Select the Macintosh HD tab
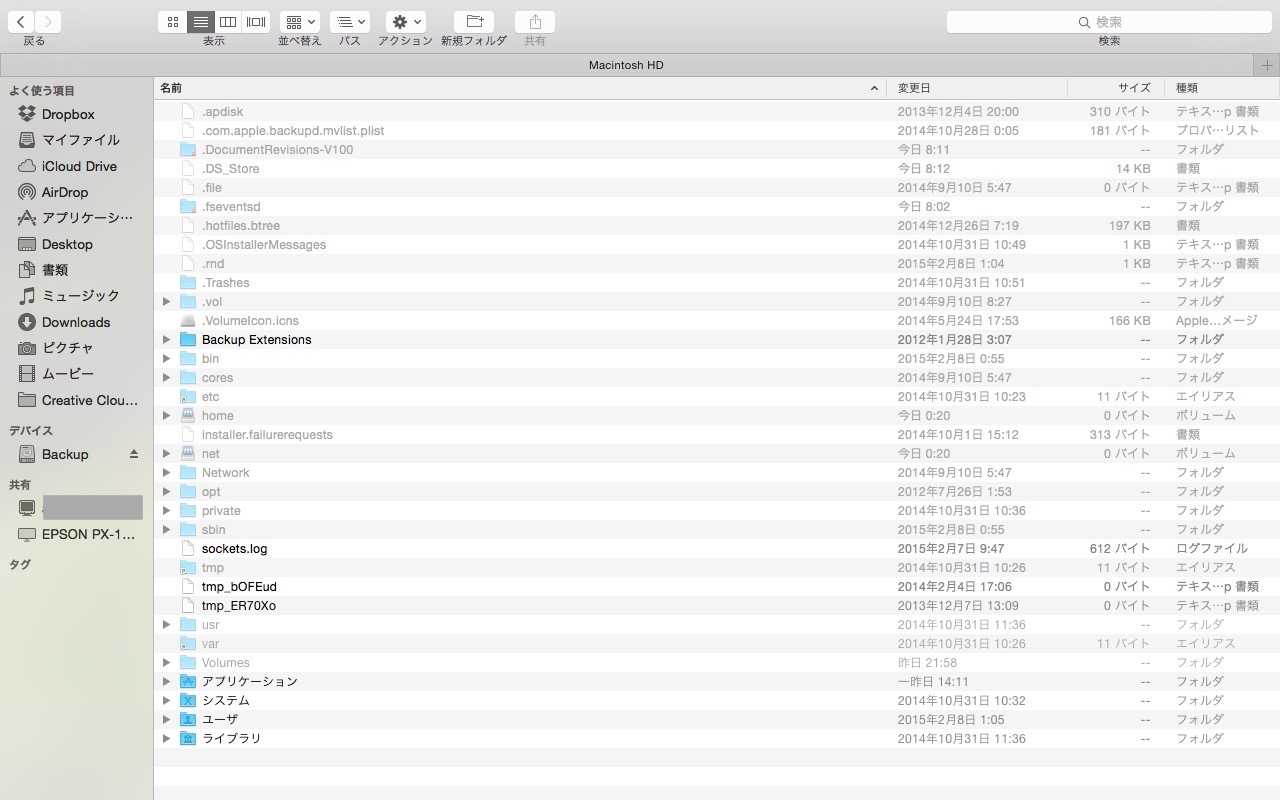Image resolution: width=1280 pixels, height=800 pixels. [x=626, y=65]
